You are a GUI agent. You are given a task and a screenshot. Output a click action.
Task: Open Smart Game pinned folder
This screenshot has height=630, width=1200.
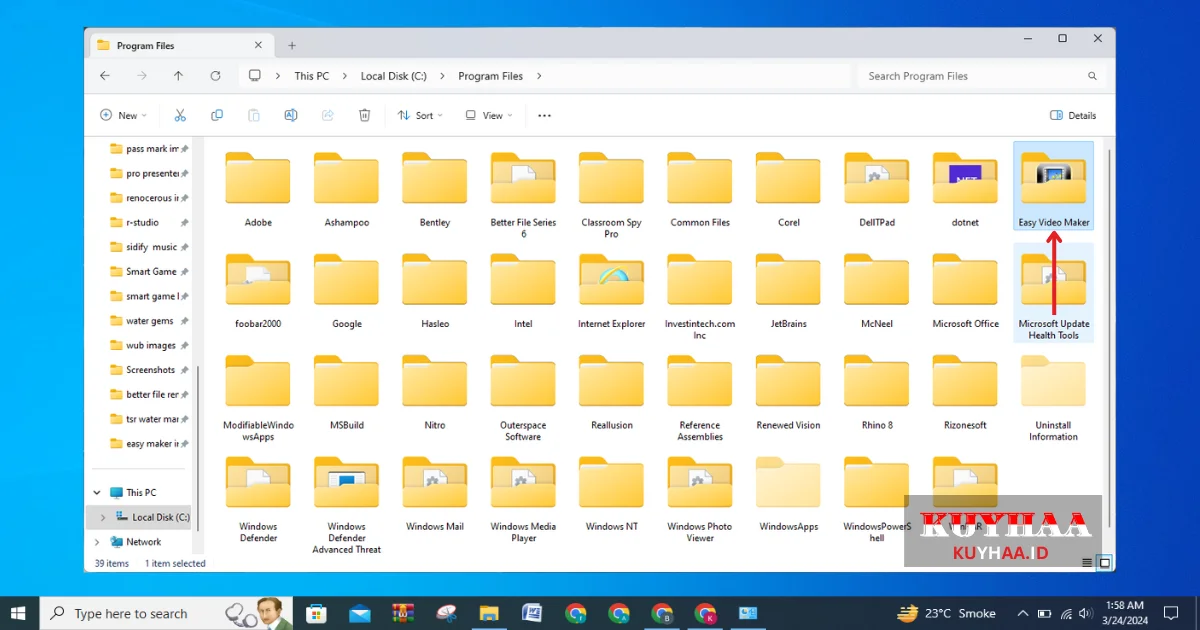(x=148, y=272)
